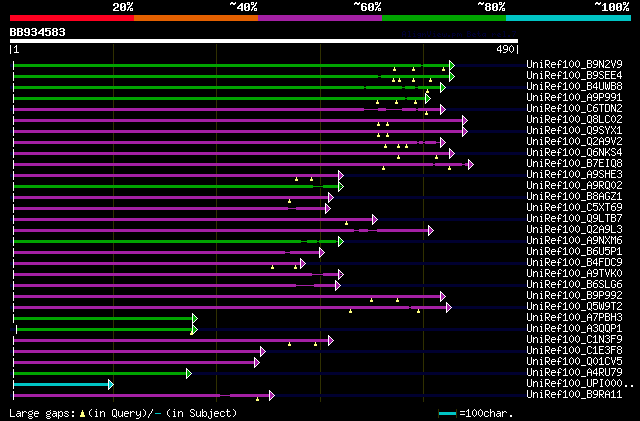Click the arrowhead on the UniRef100_Q5W9T2 row
Viewport: 640px width, 421px height.
coord(449,307)
